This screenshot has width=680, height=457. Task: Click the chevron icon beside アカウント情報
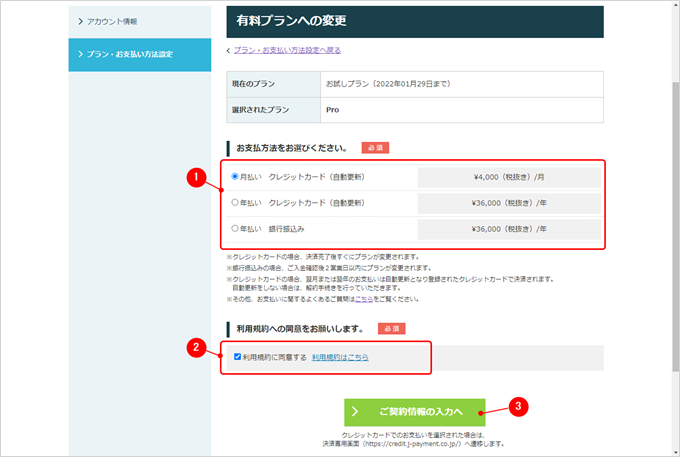point(81,21)
